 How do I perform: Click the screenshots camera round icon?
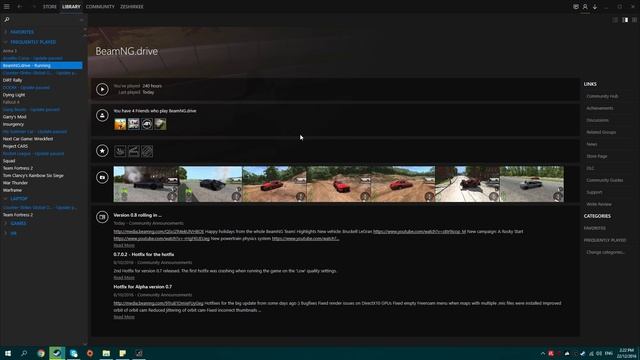[102, 177]
